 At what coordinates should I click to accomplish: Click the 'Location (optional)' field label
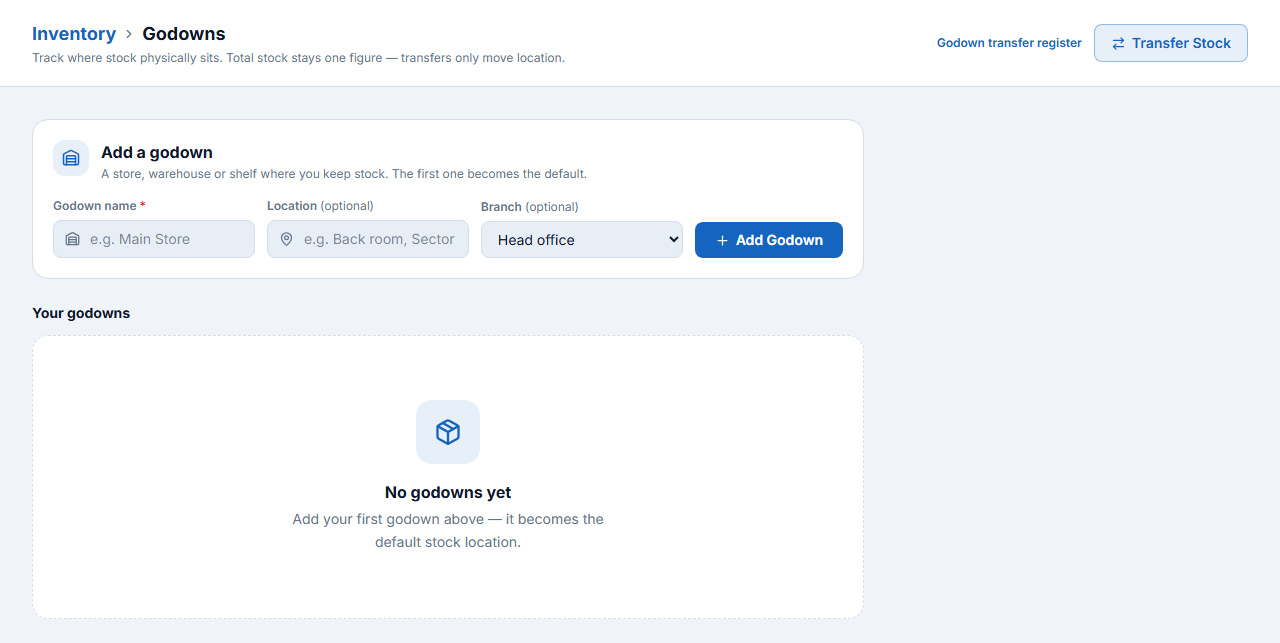pos(320,206)
